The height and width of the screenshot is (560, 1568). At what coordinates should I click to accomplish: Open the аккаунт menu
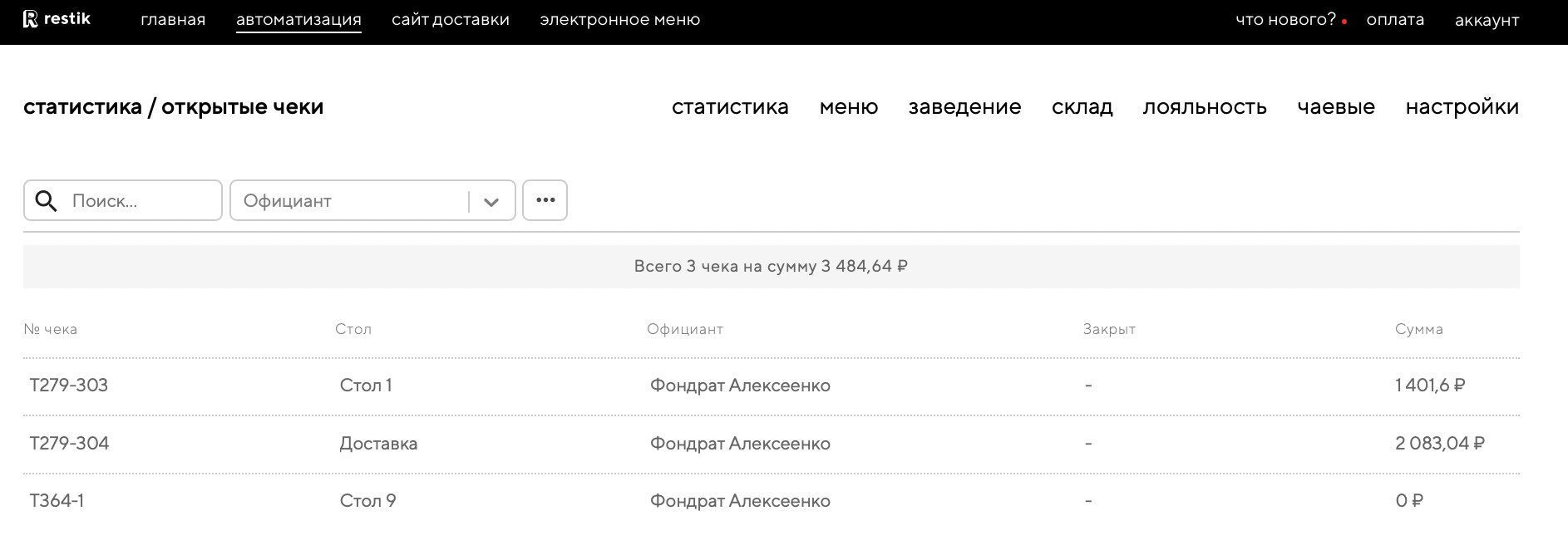1487,21
